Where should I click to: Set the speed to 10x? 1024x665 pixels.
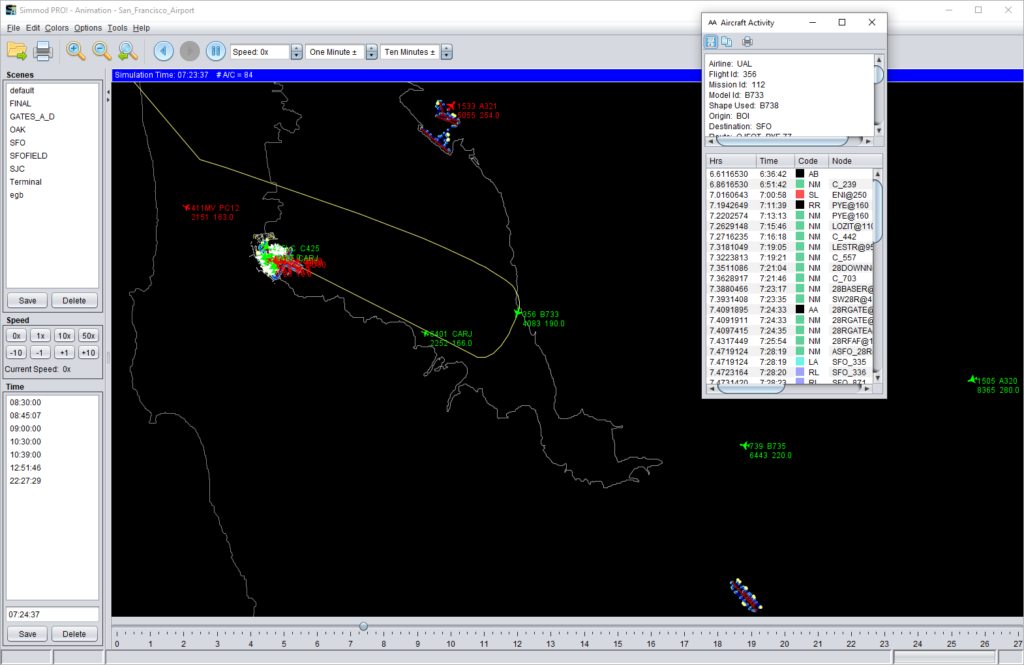[x=64, y=336]
